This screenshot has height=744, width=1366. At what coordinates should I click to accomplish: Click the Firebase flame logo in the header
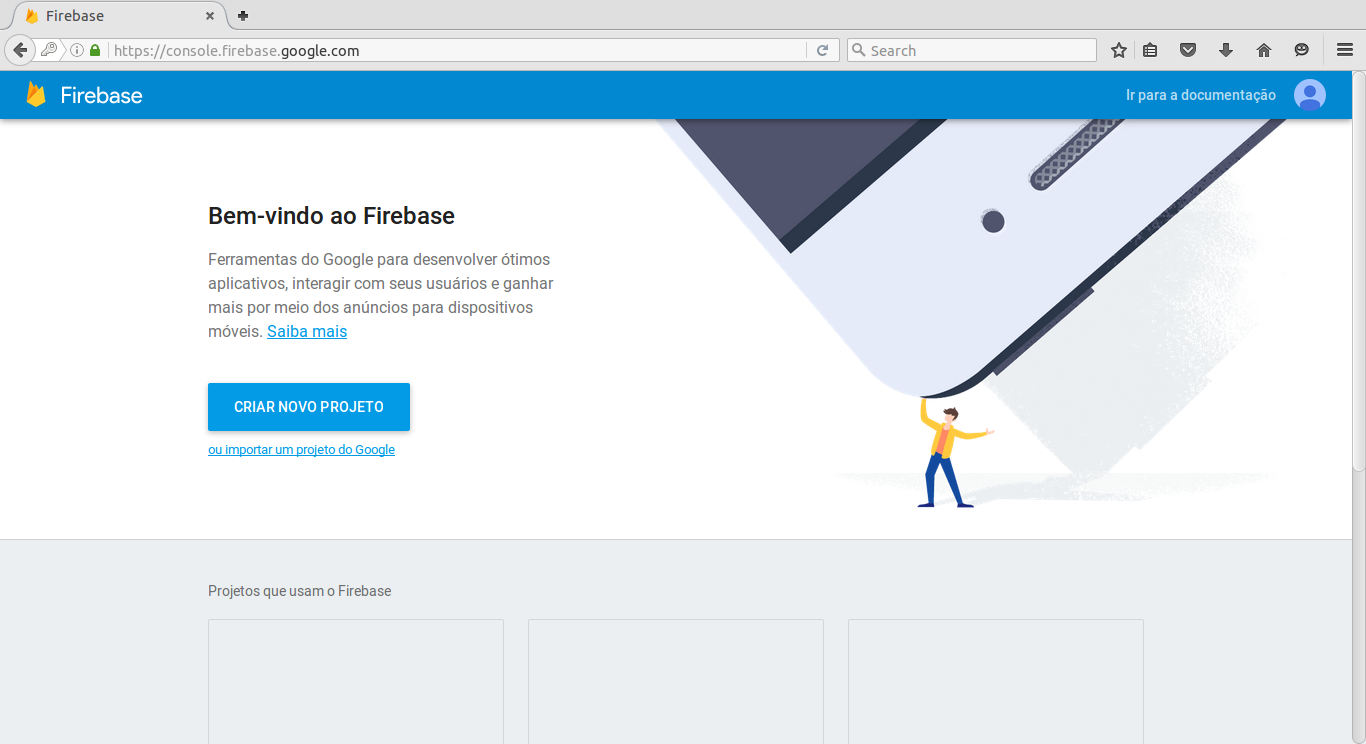point(36,95)
